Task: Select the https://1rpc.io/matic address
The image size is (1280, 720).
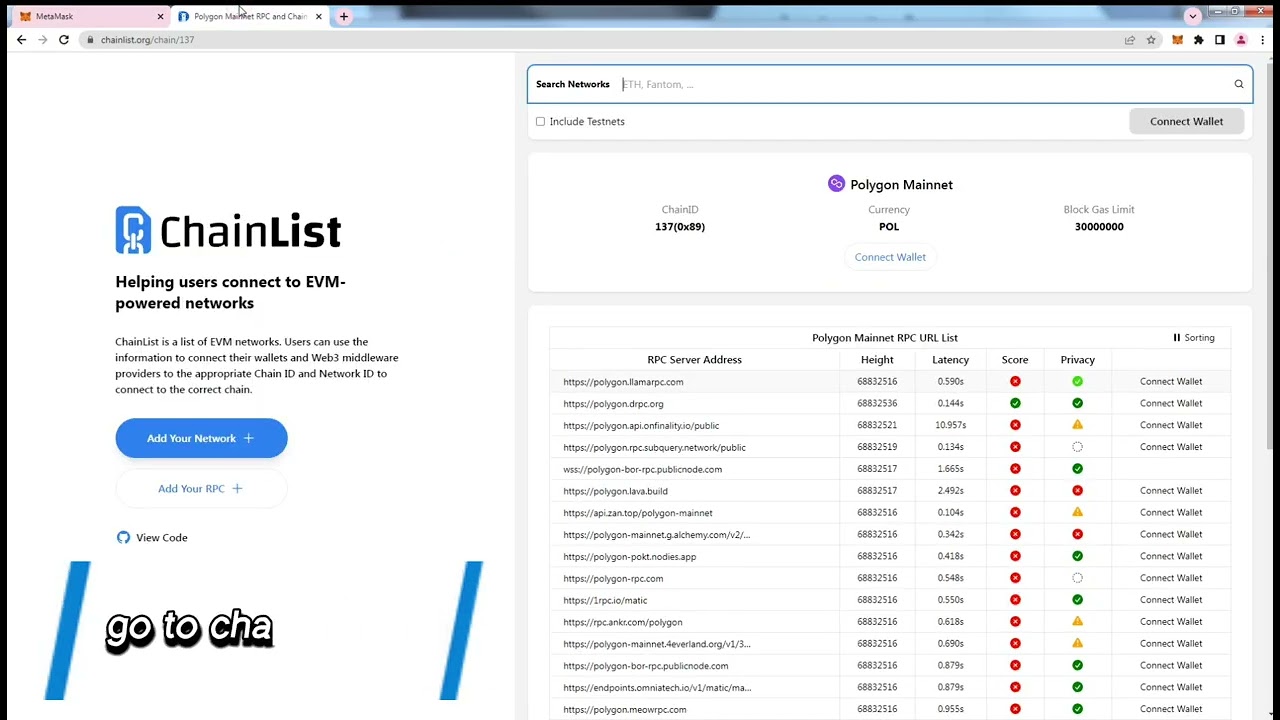Action: point(605,600)
